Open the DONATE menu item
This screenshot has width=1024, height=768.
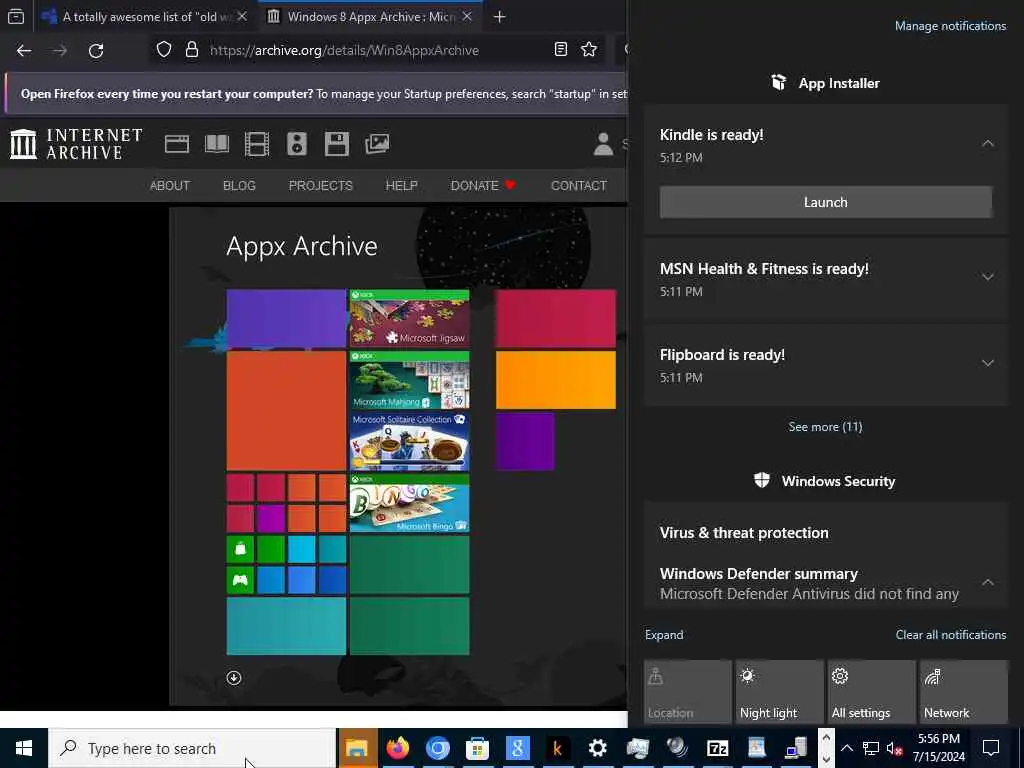tap(483, 185)
